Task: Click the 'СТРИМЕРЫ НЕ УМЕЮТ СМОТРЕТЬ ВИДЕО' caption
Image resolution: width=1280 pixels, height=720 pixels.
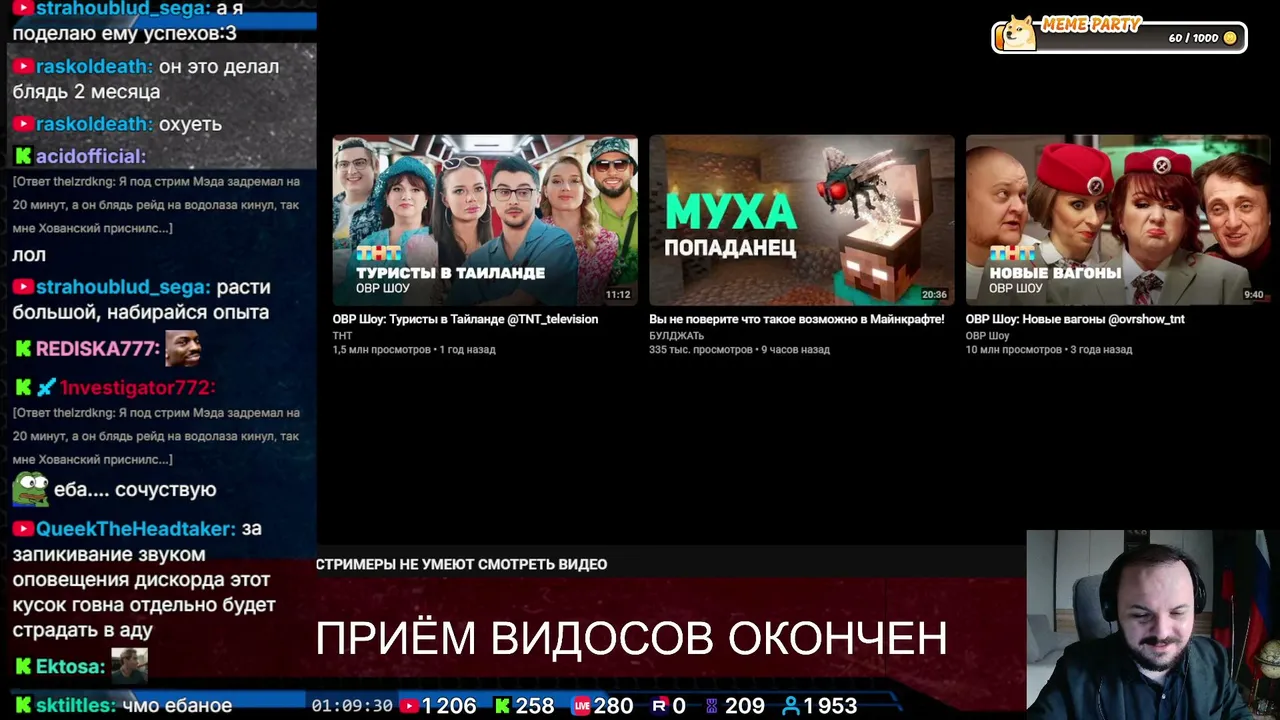Action: [x=462, y=564]
